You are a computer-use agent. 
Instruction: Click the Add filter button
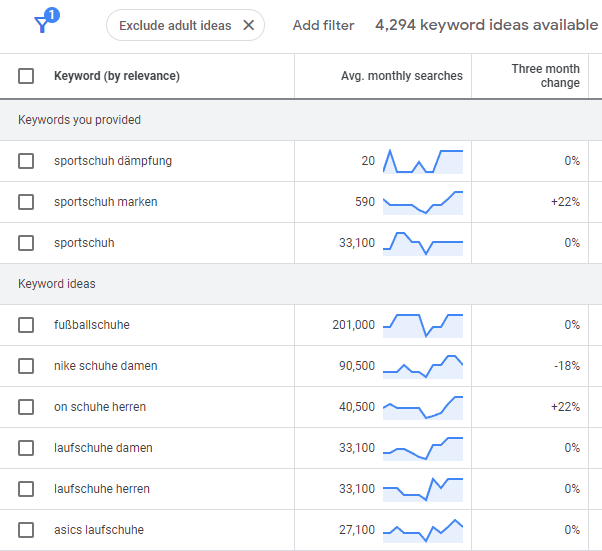pos(323,25)
